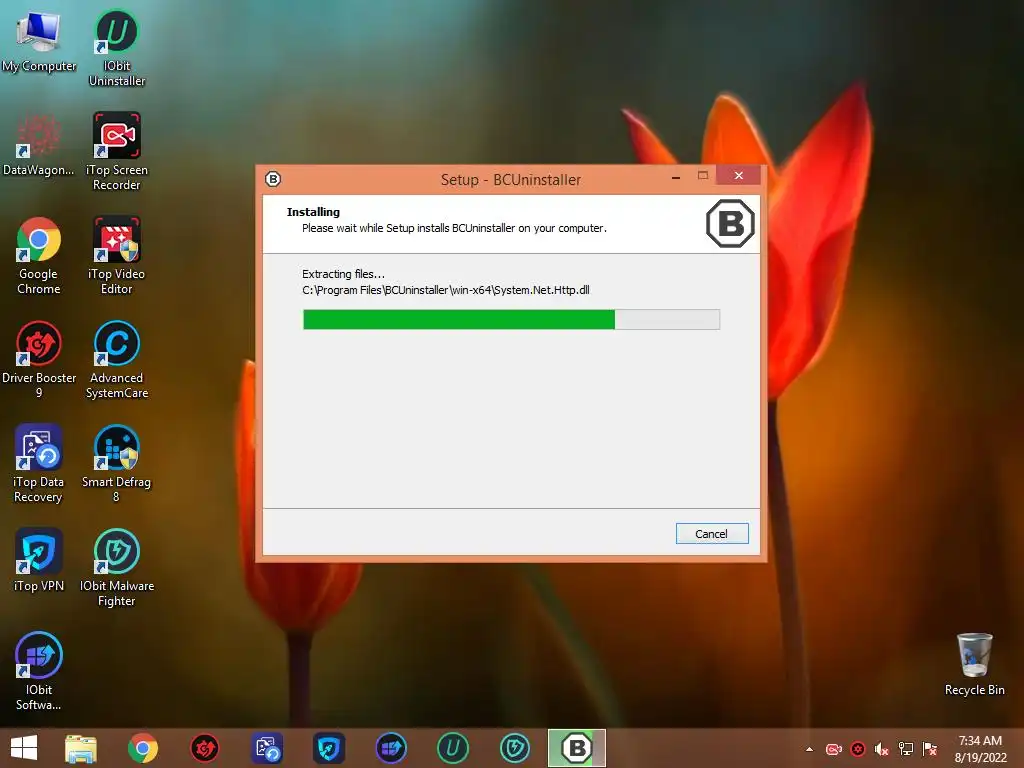Open iTop Data Recovery shortcut
Viewport: 1024px width, 768px height.
(39, 464)
